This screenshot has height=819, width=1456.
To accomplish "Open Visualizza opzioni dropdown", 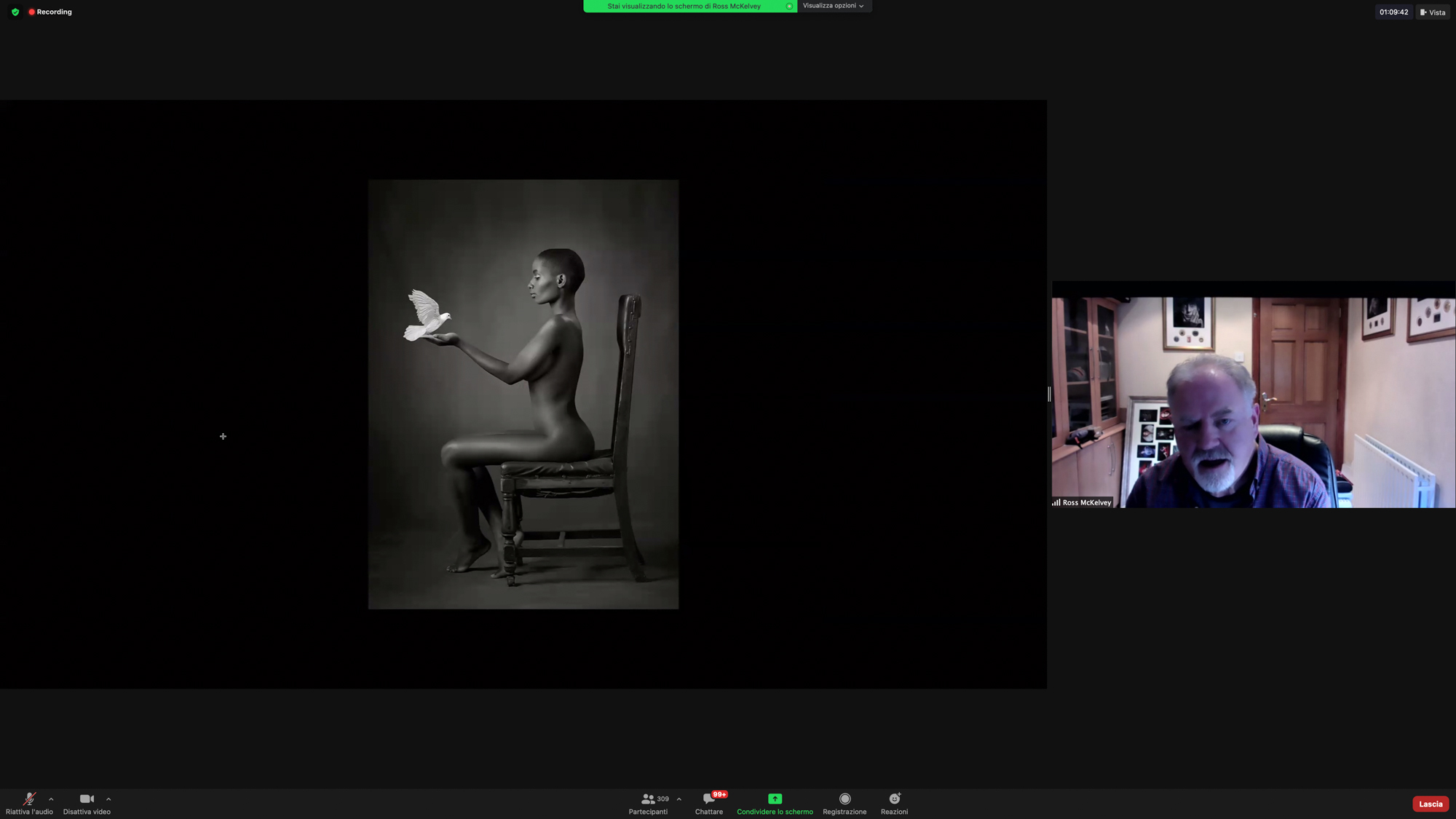I will pos(834,6).
